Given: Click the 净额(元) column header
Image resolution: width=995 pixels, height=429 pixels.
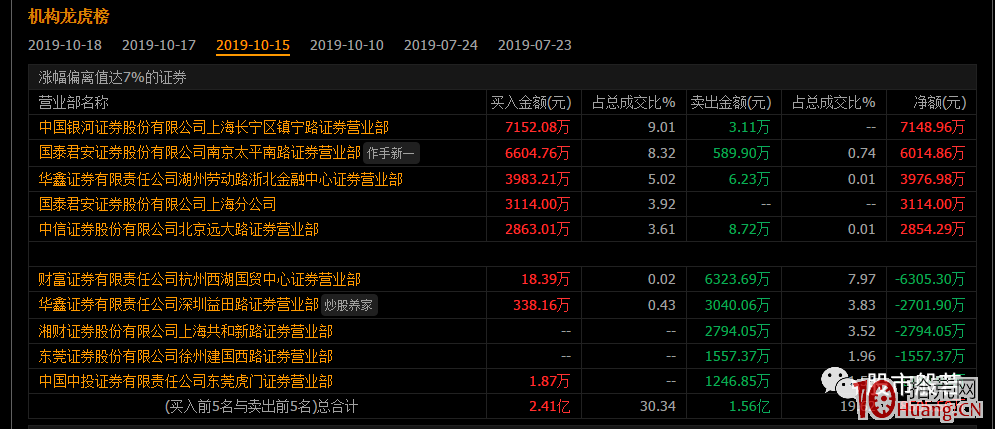Looking at the screenshot, I should pyautogui.click(x=940, y=103).
